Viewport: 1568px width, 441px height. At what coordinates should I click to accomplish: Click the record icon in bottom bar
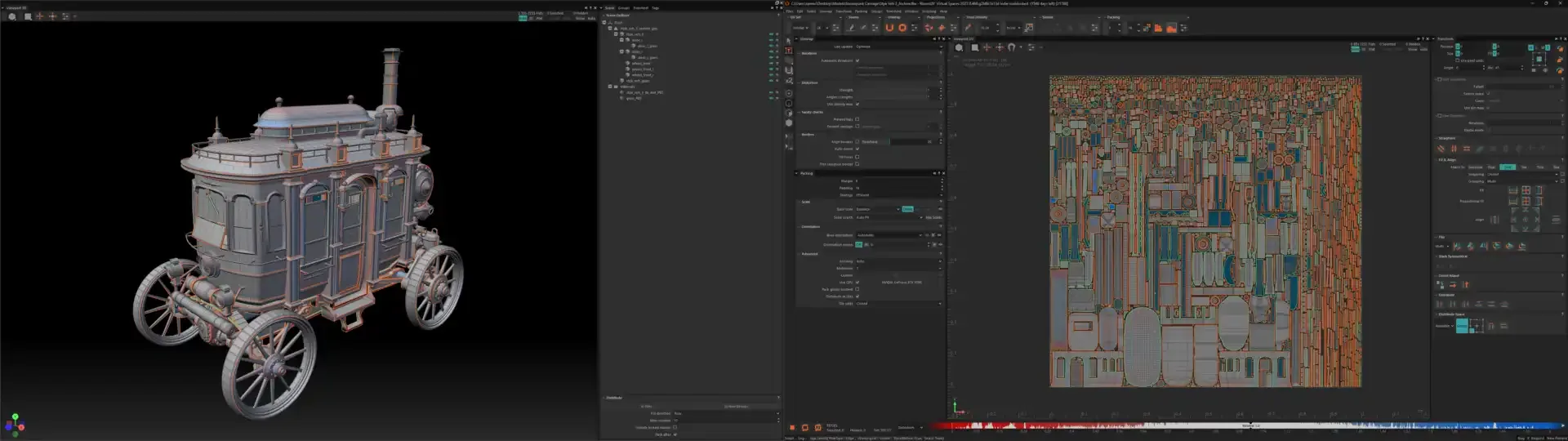coord(792,427)
